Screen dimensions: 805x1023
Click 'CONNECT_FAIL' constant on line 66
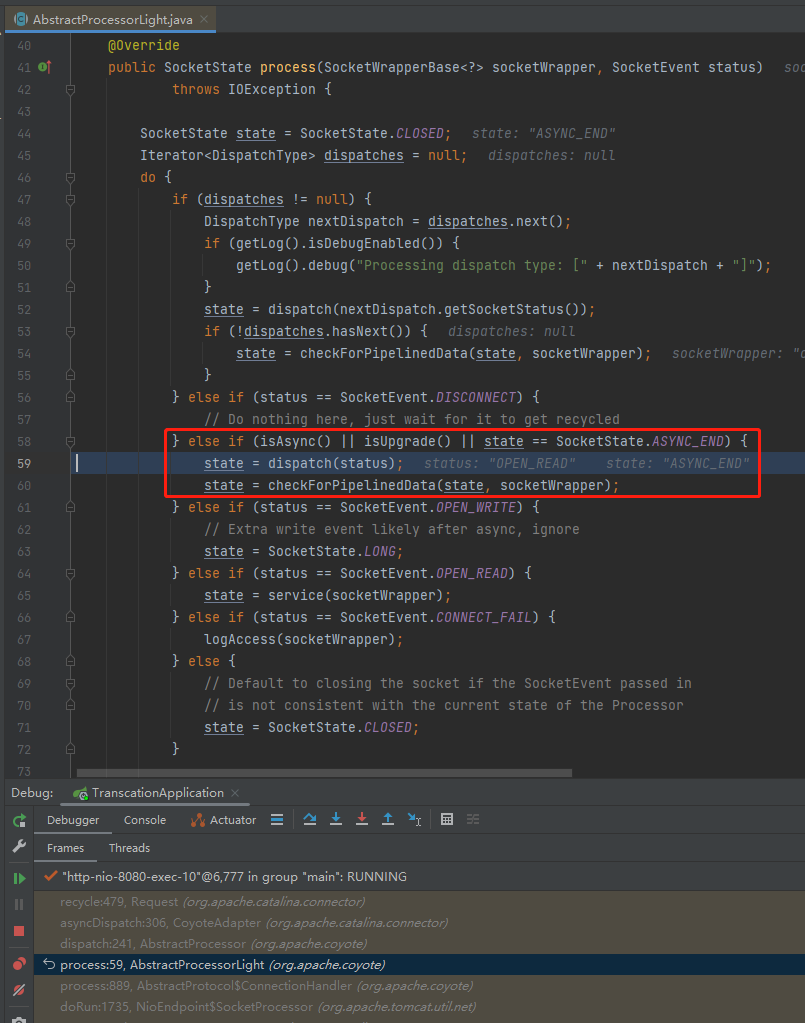click(483, 617)
